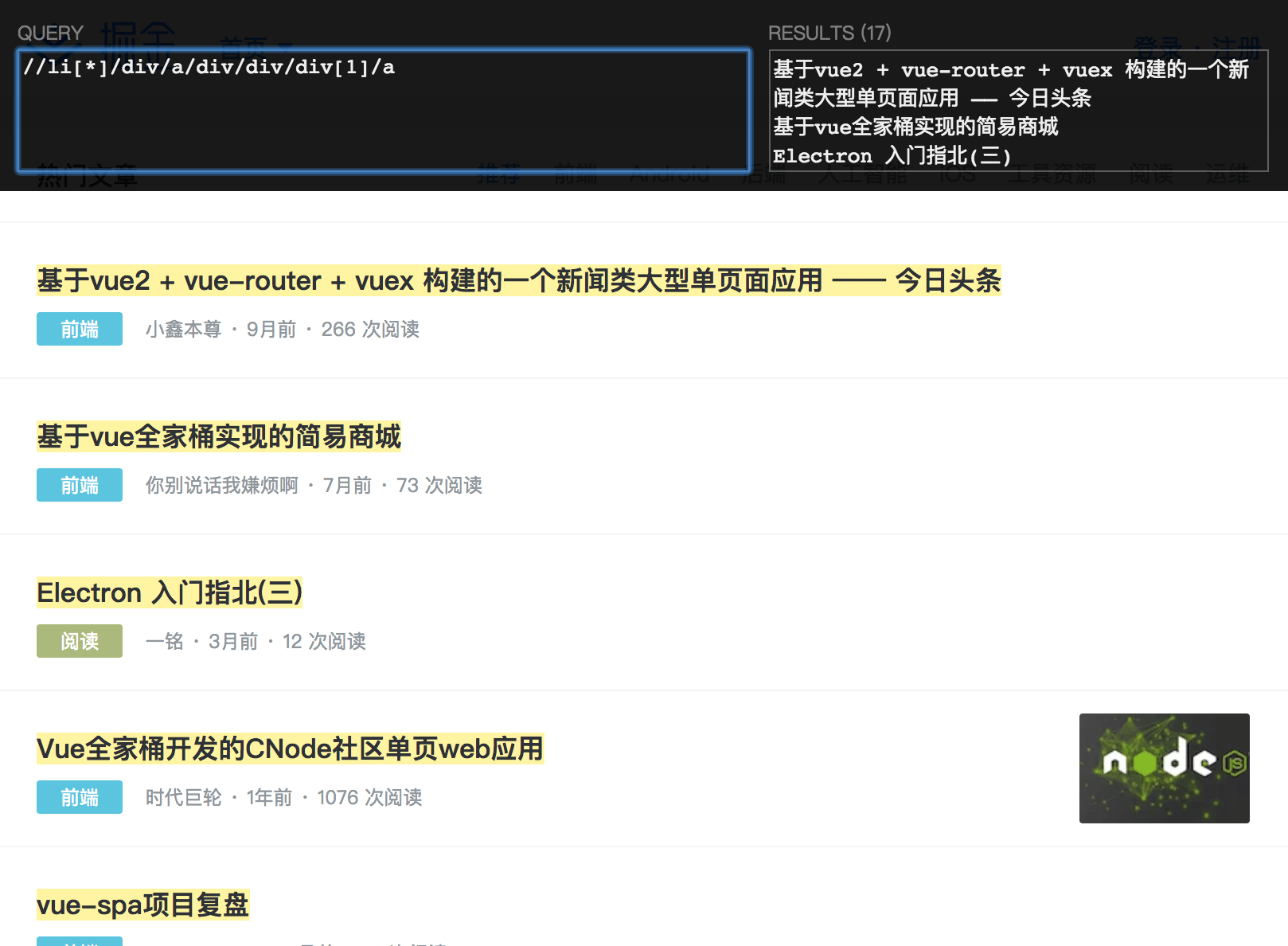Click the 1年前 timestamp

tap(269, 797)
